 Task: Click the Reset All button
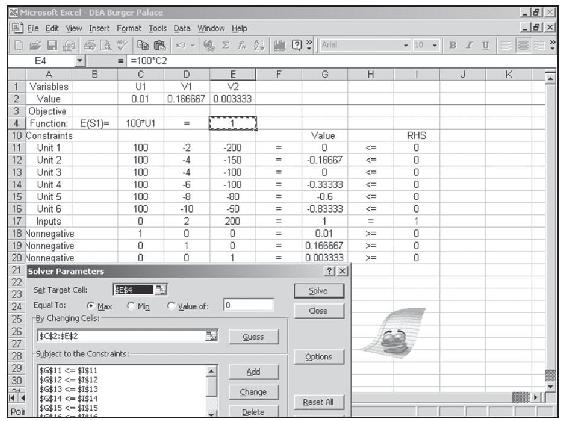click(319, 402)
